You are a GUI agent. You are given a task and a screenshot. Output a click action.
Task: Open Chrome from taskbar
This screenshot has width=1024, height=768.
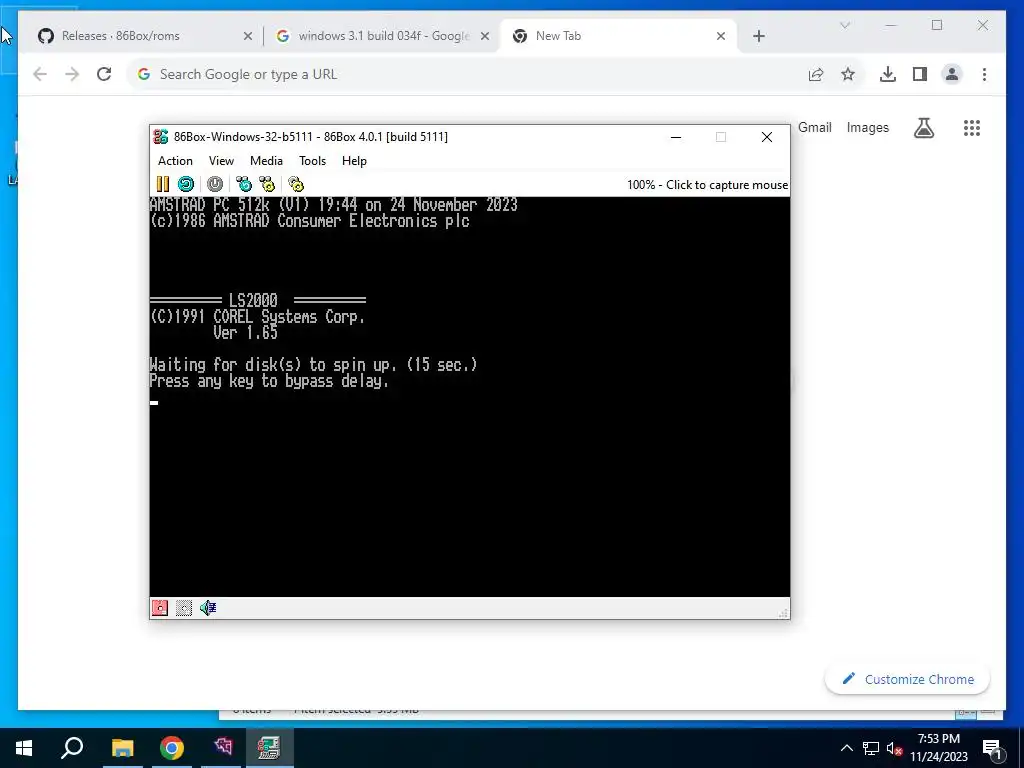(172, 748)
